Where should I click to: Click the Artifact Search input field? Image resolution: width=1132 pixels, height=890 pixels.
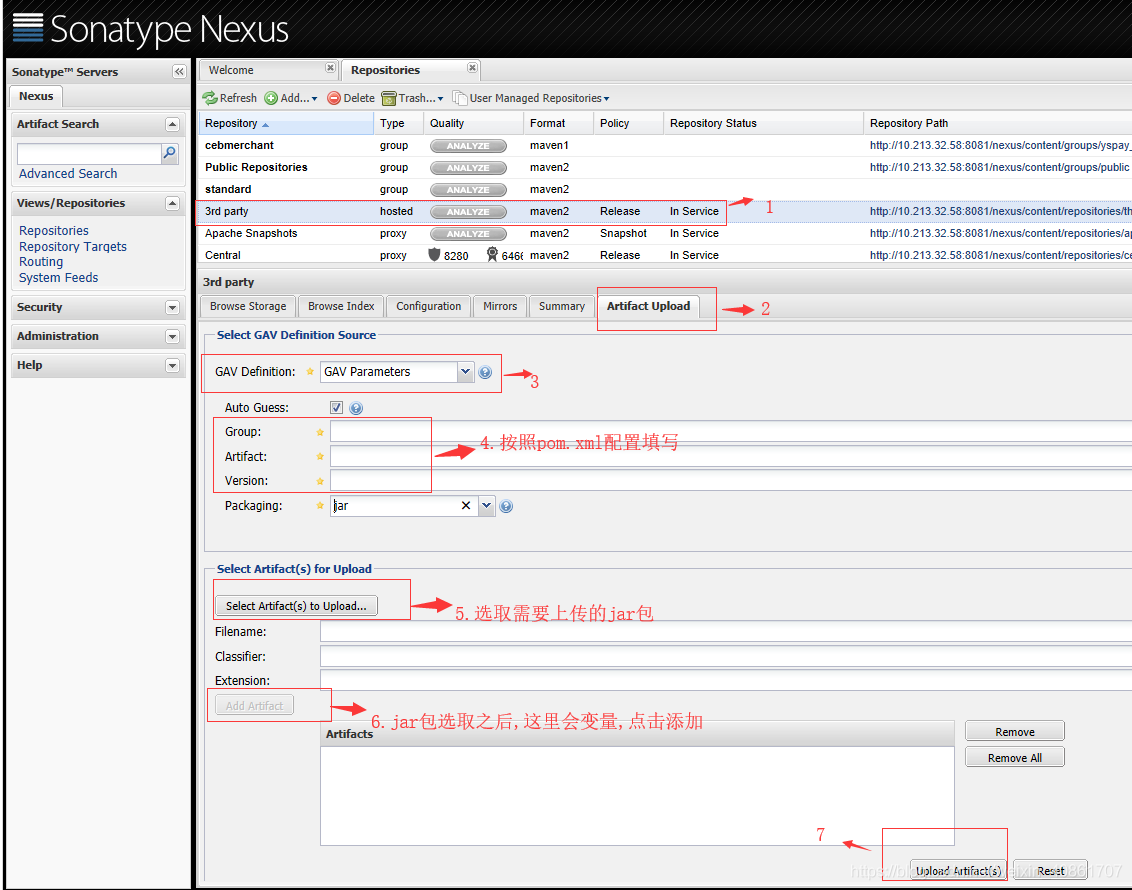pyautogui.click(x=89, y=154)
